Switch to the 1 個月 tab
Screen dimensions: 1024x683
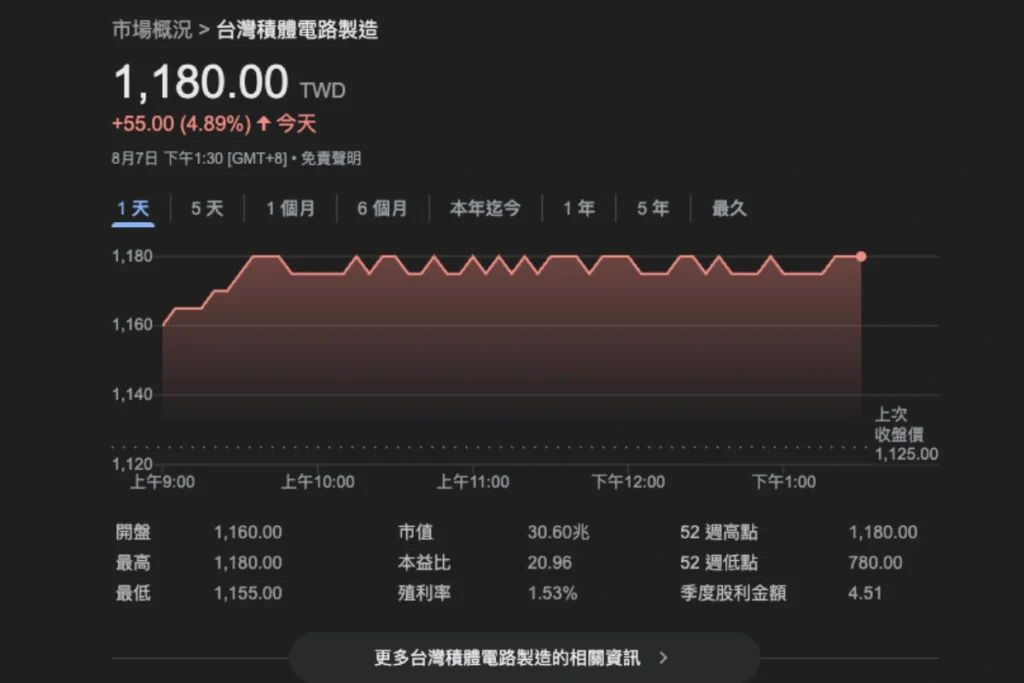(291, 209)
